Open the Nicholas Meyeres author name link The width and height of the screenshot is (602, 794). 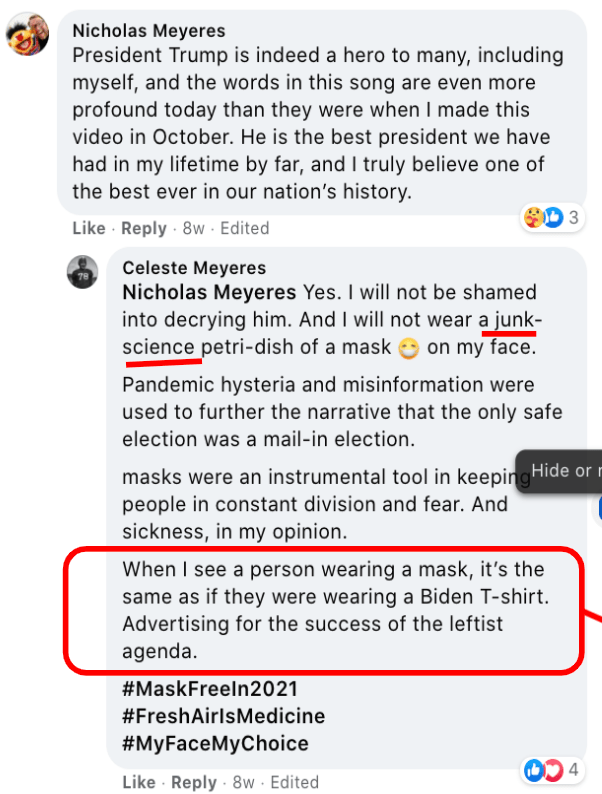[x=149, y=31]
